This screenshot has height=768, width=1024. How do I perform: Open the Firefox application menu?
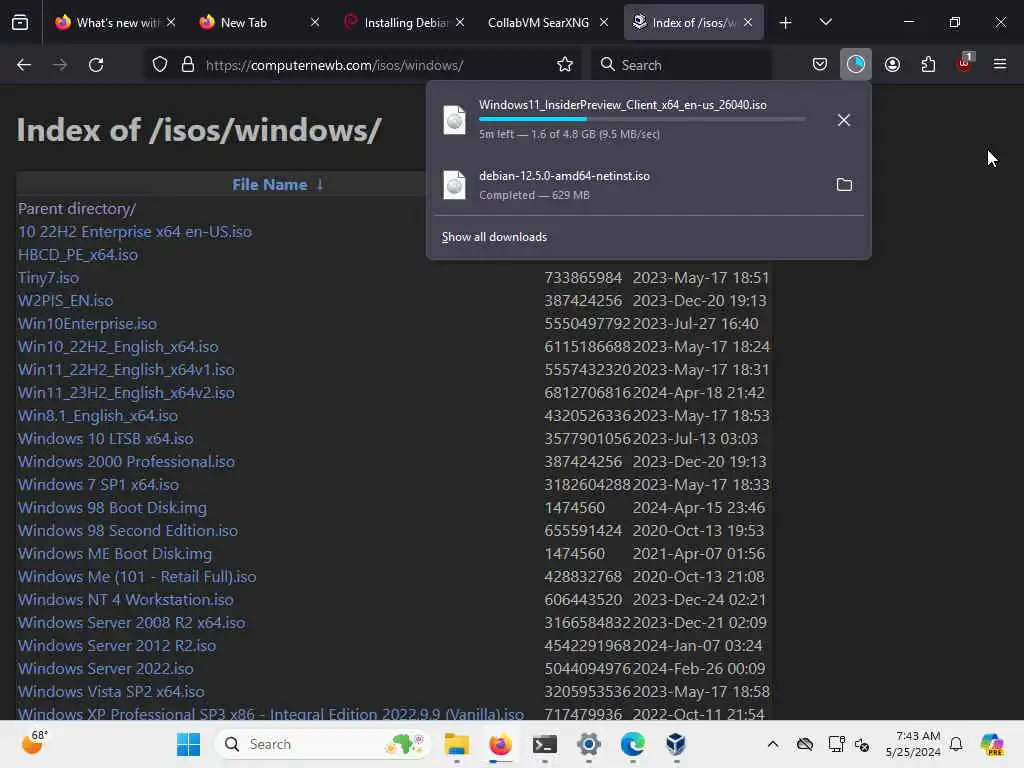coord(1000,65)
